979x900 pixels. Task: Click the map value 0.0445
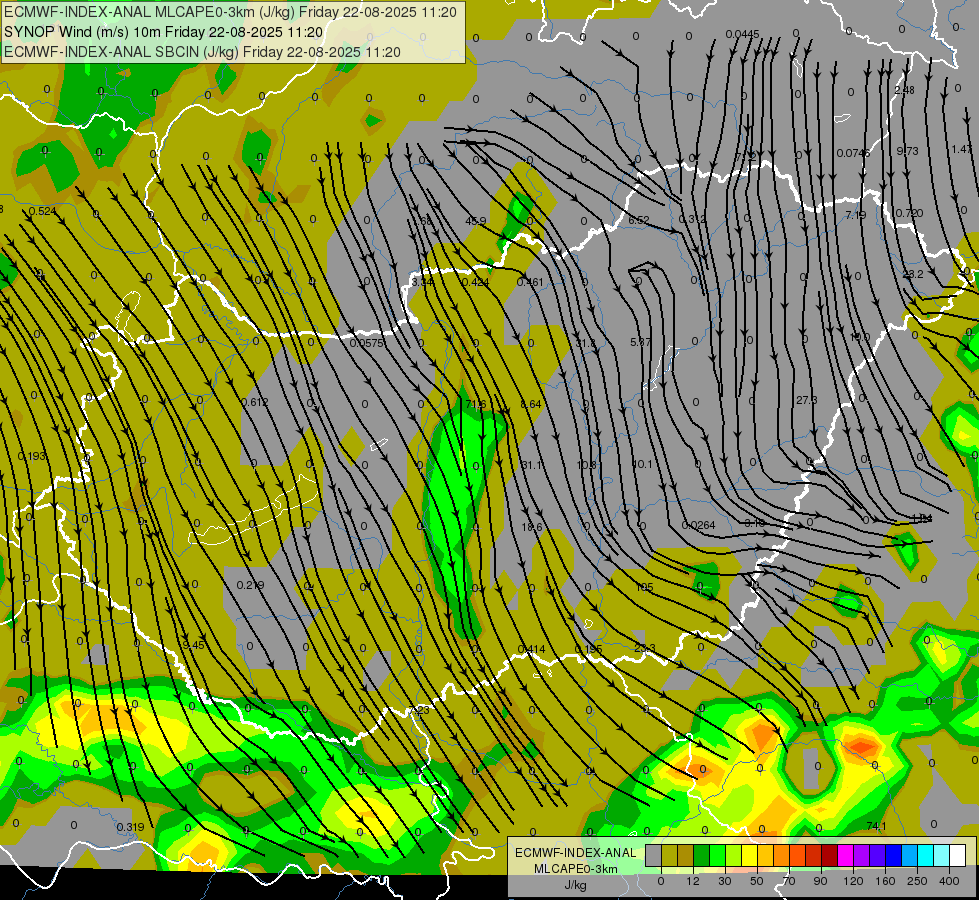(742, 34)
